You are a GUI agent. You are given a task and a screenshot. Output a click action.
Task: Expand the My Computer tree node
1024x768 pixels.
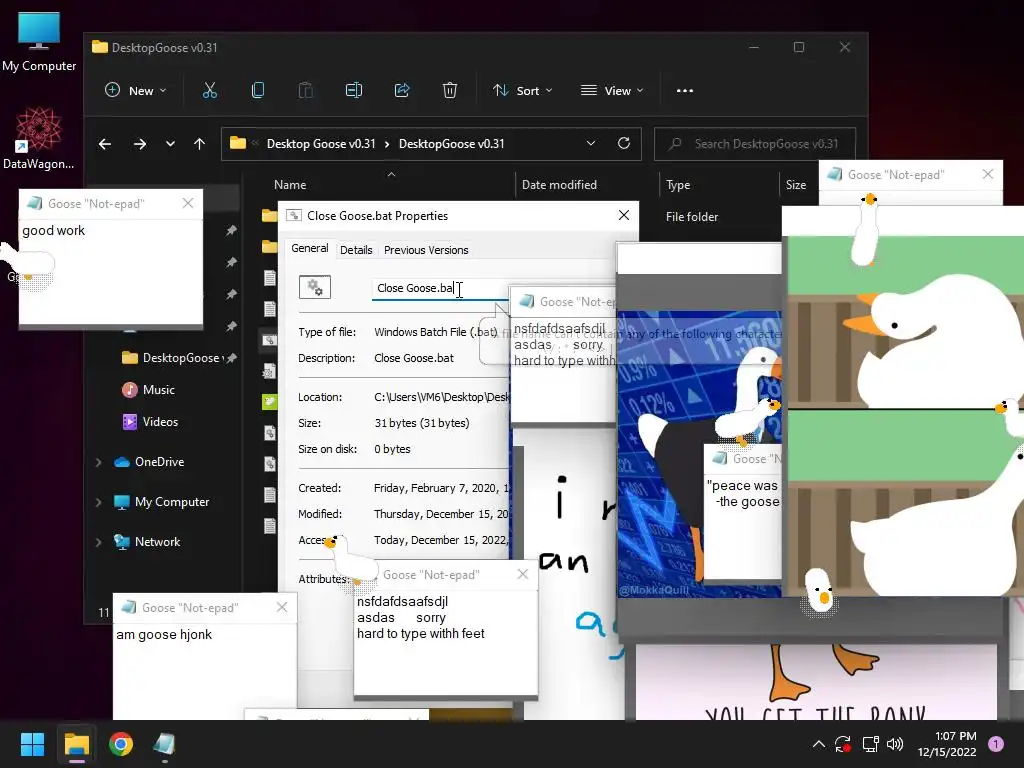99,502
